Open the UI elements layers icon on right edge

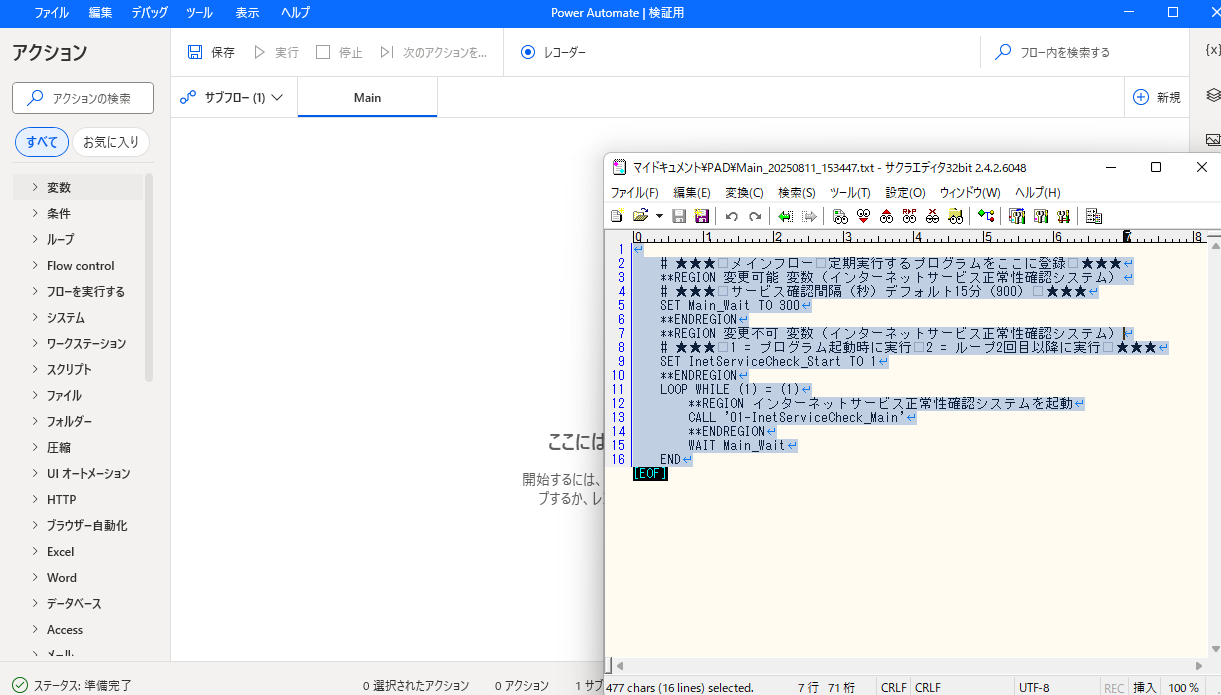tap(1213, 95)
